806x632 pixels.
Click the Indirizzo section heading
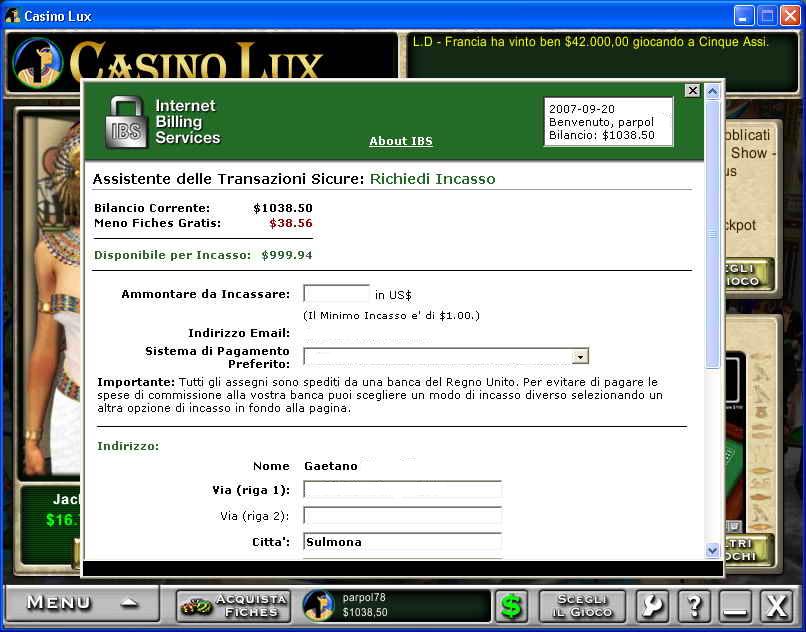point(128,446)
